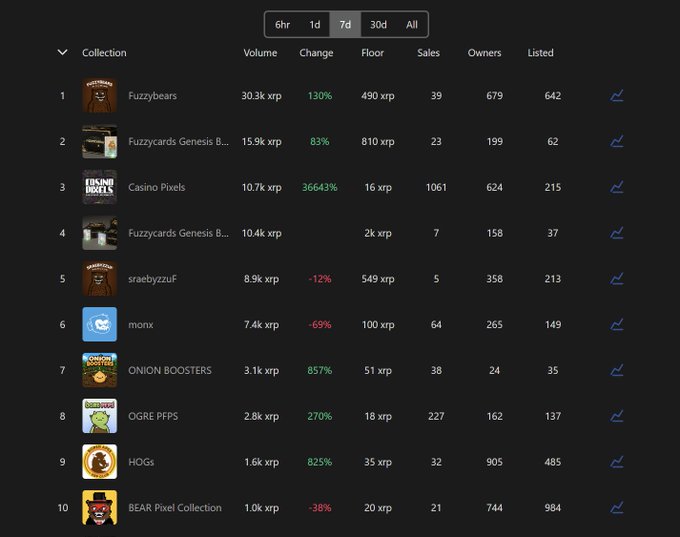Click the -69% change value

click(320, 325)
